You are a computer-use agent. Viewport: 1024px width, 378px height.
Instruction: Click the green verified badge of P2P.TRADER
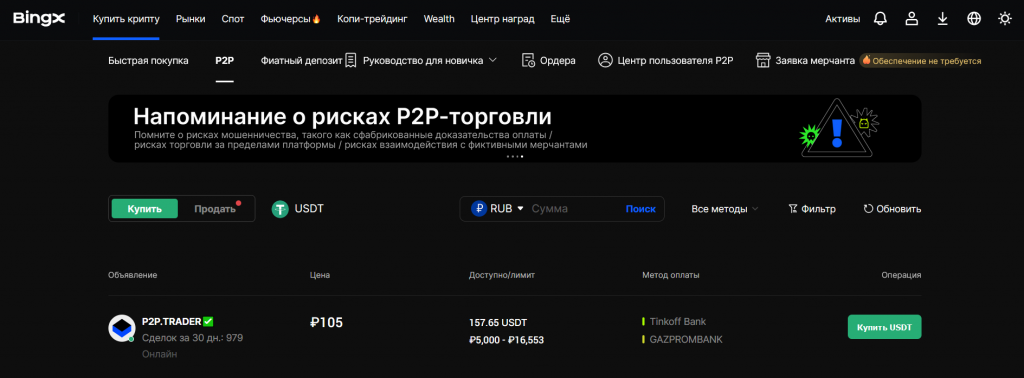click(x=208, y=321)
